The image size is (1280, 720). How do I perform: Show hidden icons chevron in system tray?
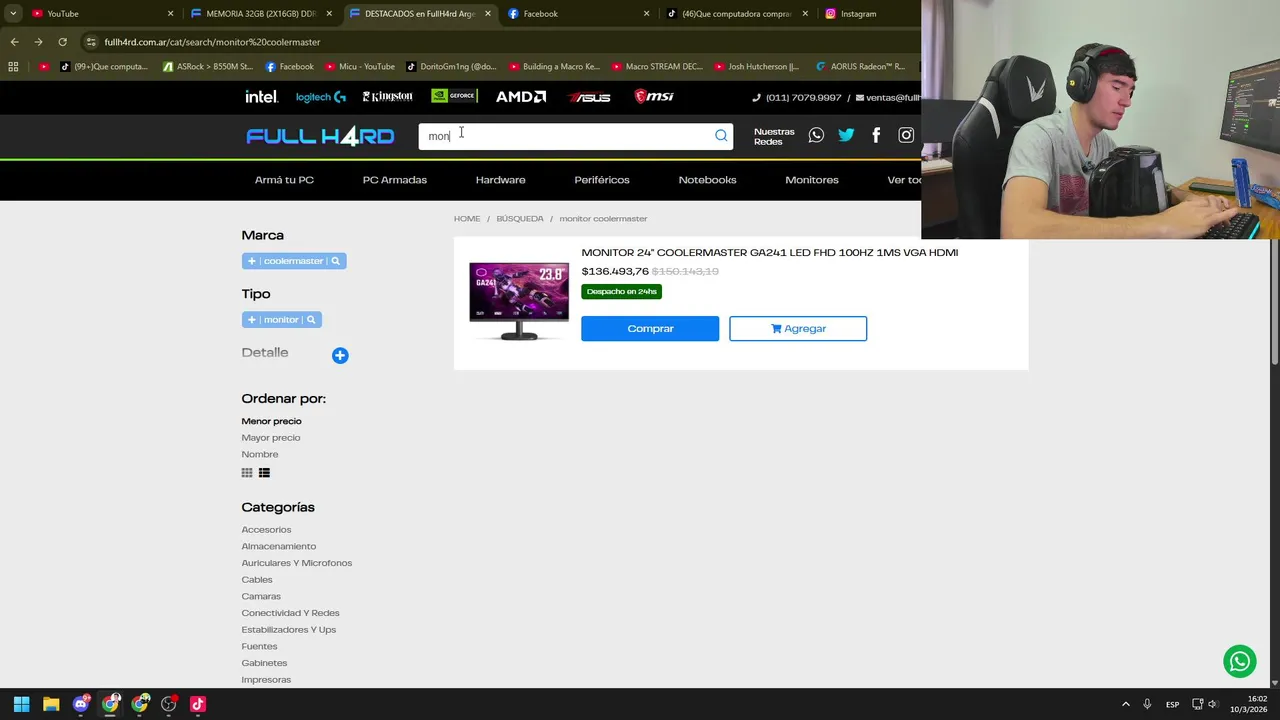coord(1125,704)
